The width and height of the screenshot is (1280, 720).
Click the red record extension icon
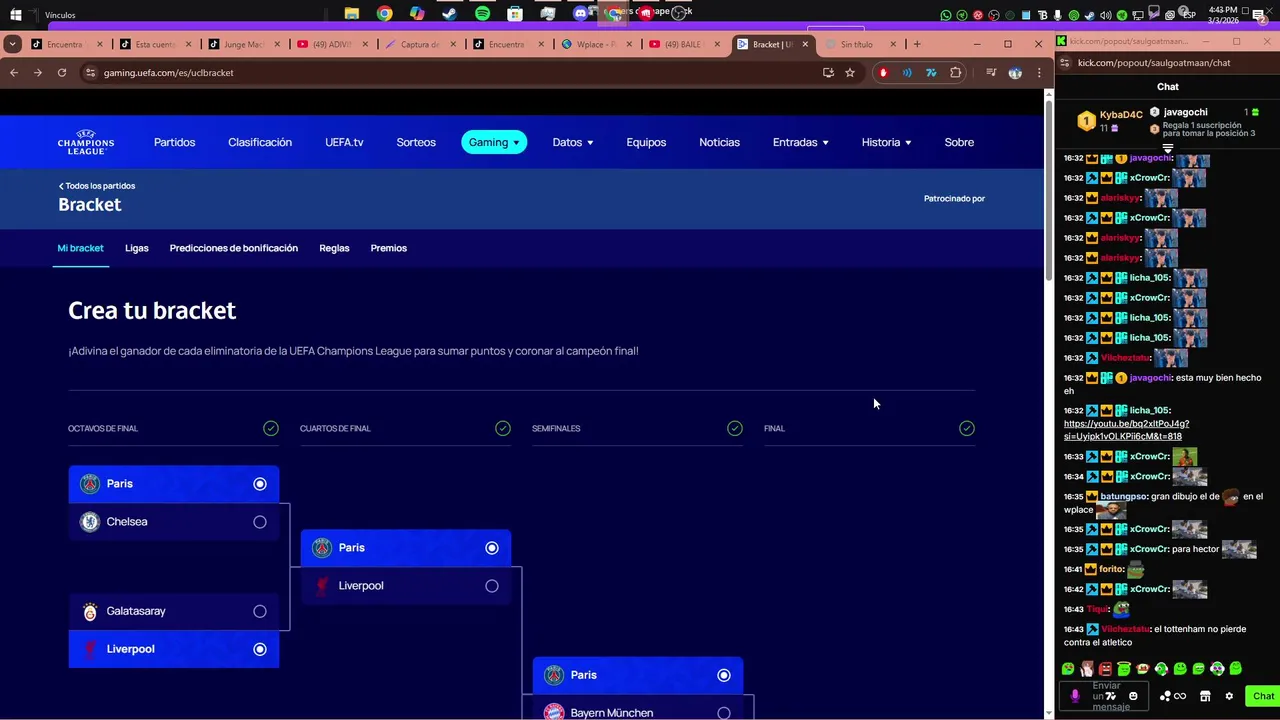point(883,72)
